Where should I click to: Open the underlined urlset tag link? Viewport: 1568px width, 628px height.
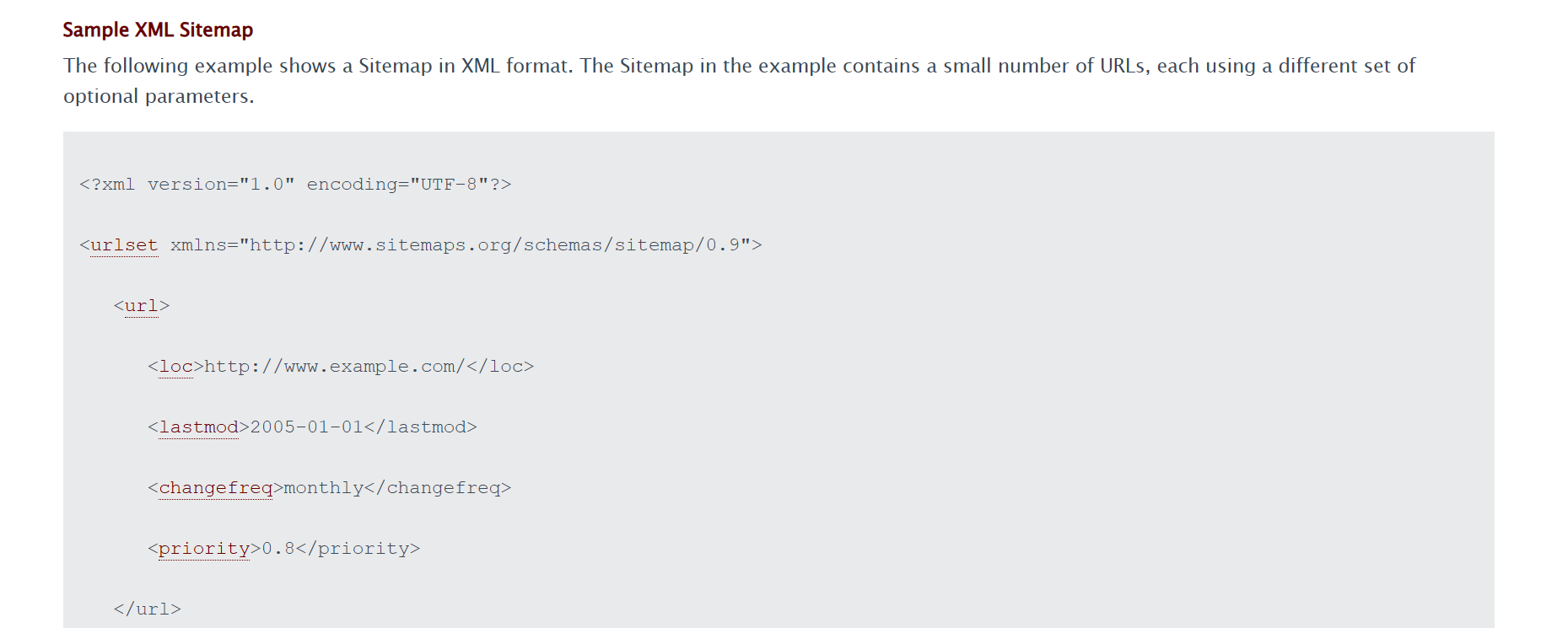point(124,245)
